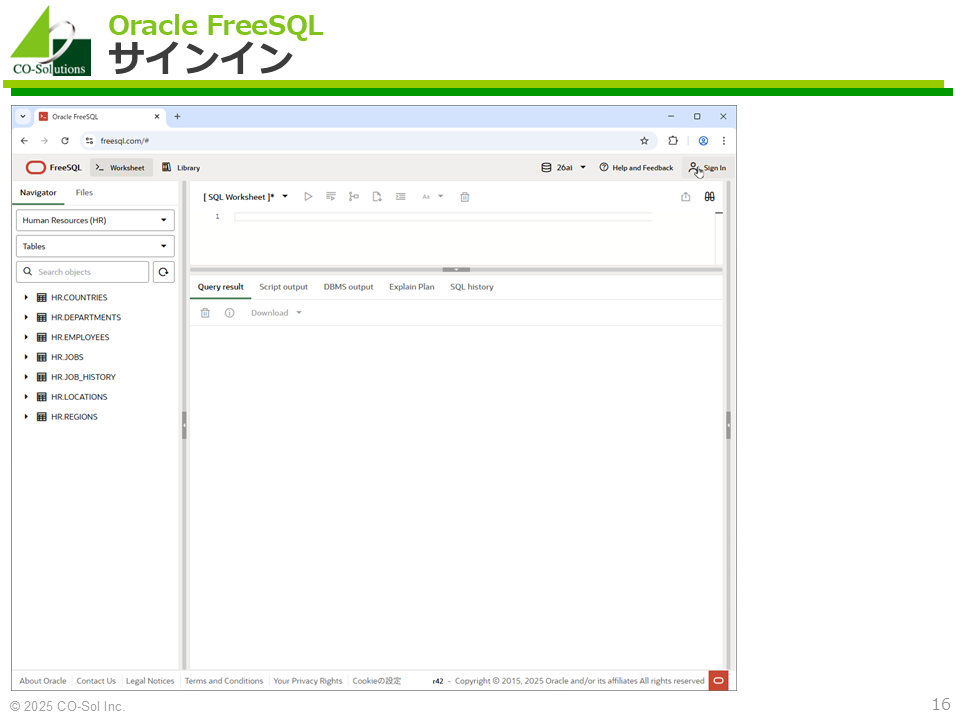Switch to the SQL history tab

click(x=471, y=287)
